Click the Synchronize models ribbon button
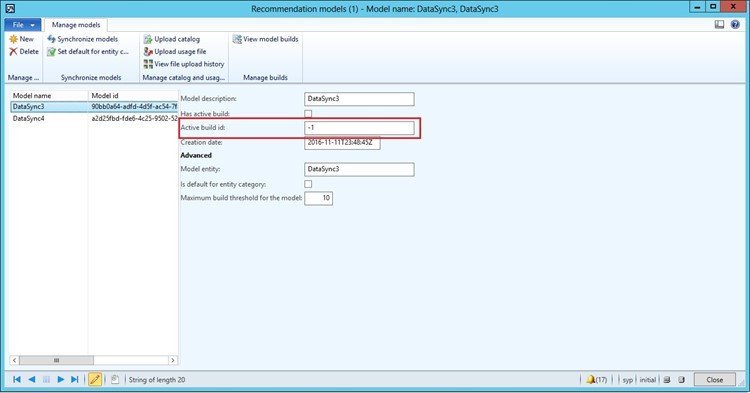This screenshot has width=750, height=393. pyautogui.click(x=82, y=39)
